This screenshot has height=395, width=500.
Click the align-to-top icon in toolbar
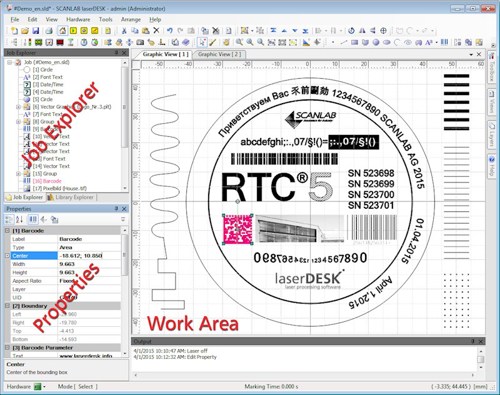tap(273, 31)
